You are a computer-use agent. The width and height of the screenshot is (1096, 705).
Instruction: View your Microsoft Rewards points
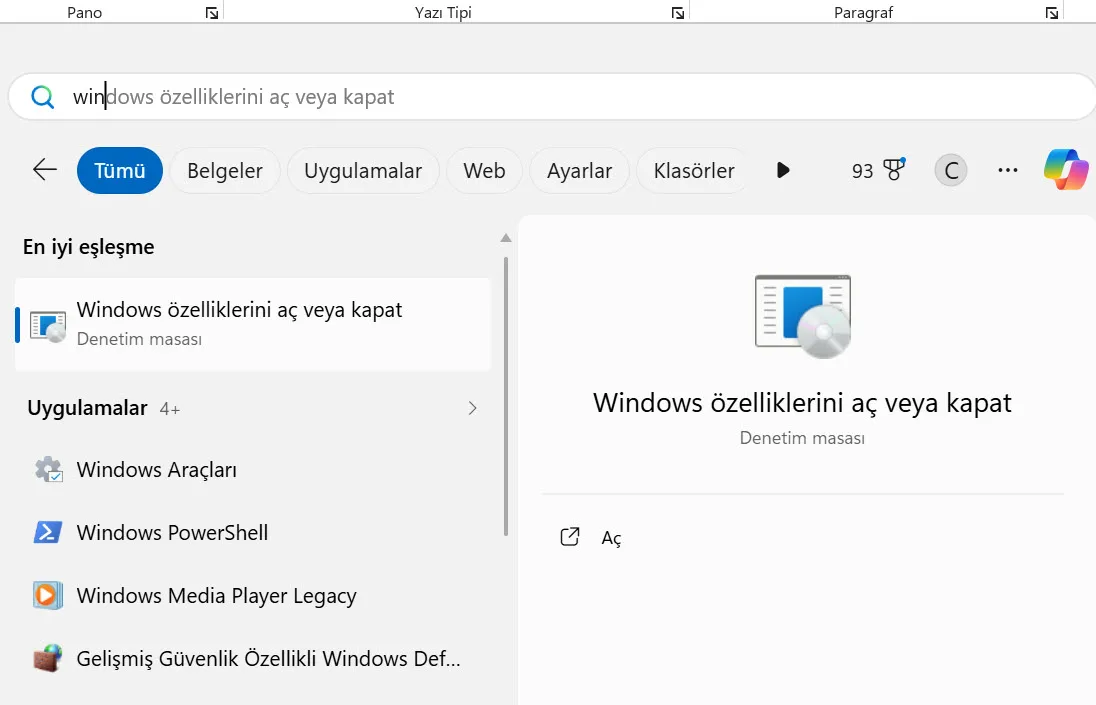[875, 170]
